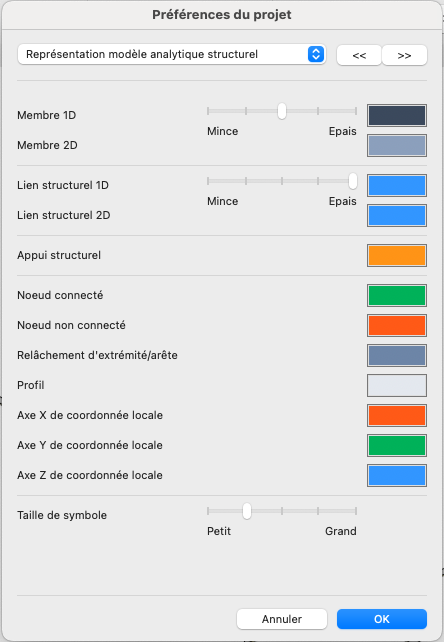Click the Taille de symbole slider handle

click(247, 511)
